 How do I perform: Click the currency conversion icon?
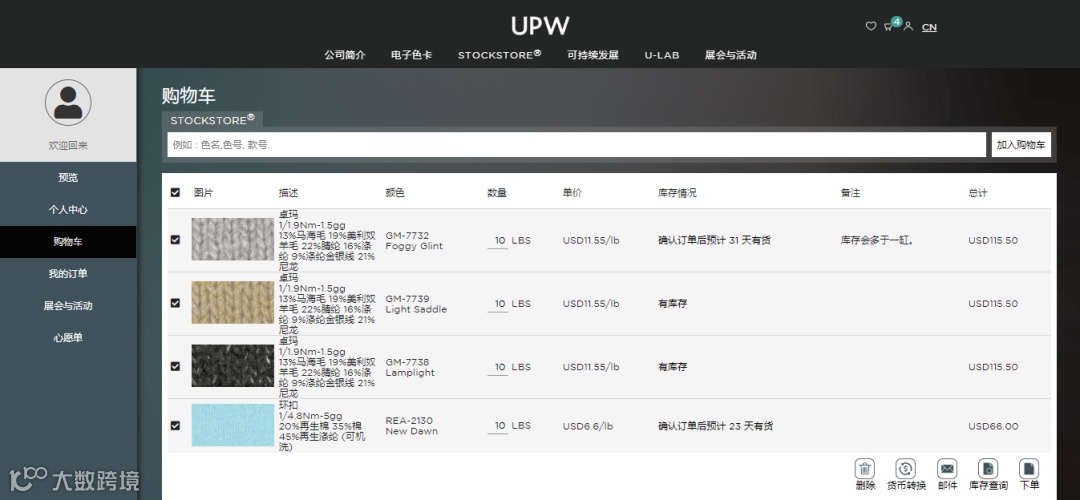pos(906,469)
